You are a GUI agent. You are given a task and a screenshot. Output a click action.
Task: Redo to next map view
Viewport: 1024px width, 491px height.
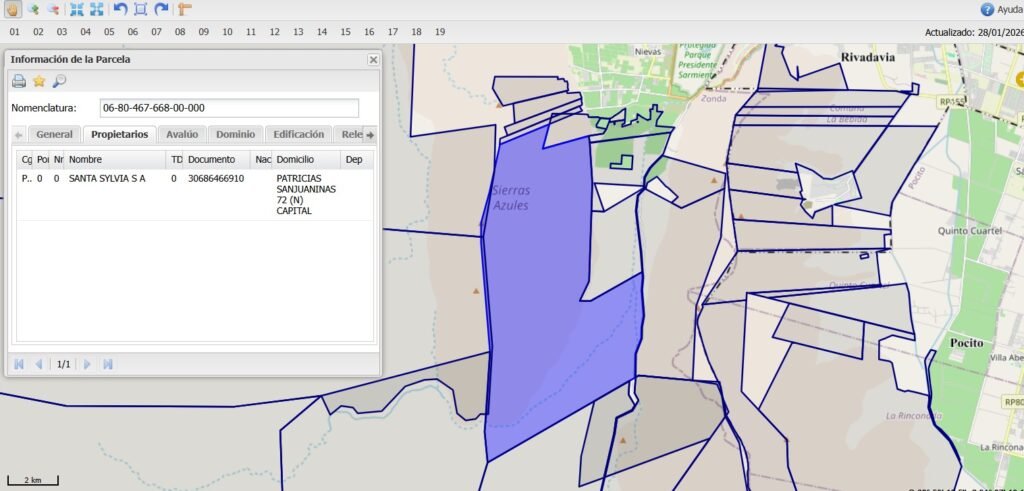[x=161, y=9]
